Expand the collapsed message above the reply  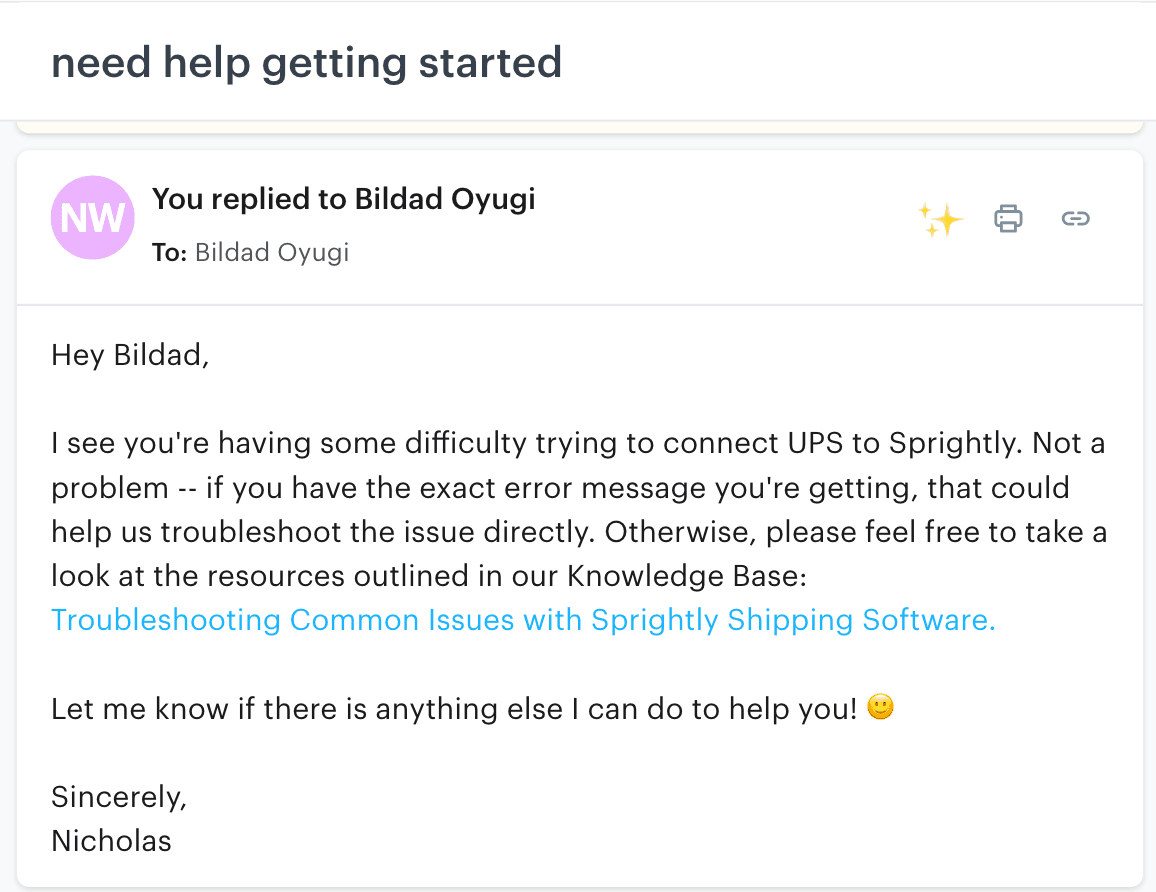coord(578,124)
